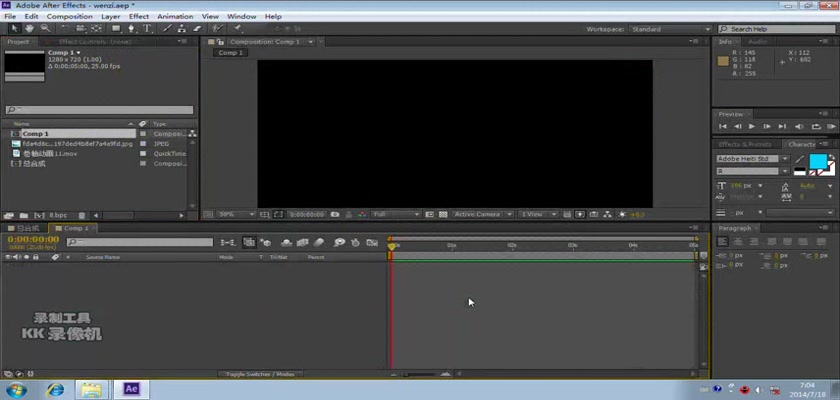Toggle Frame Blending for timeline layers
Screen dimensions: 840x400
tap(303, 243)
